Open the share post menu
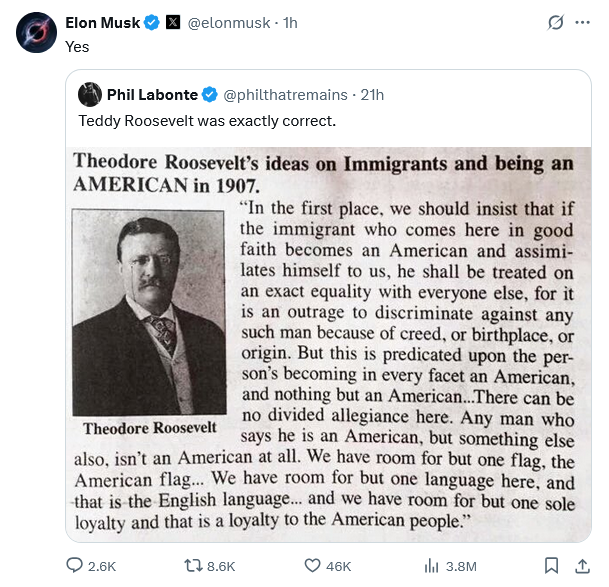Viewport: 609px width, 587px height. 582,566
